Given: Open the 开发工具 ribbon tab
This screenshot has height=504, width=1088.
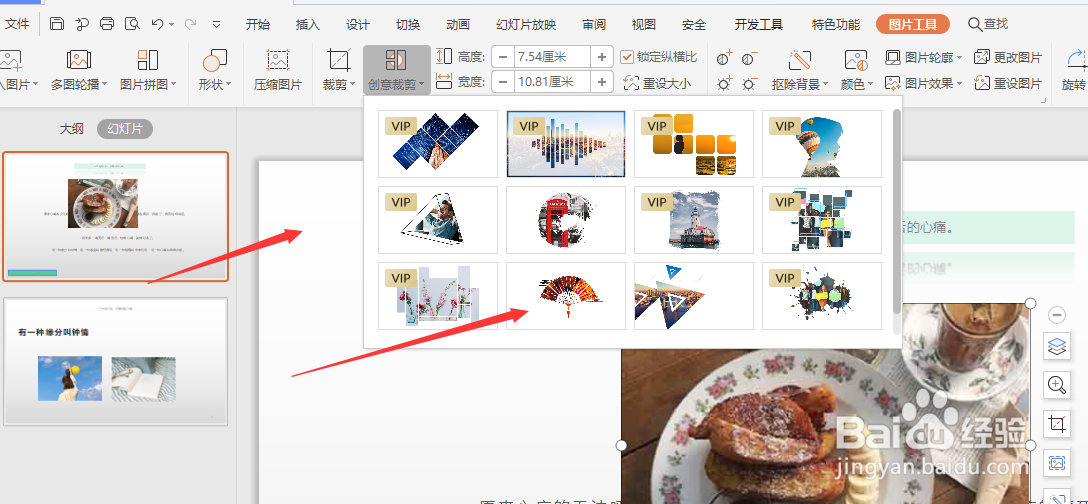Looking at the screenshot, I should (x=759, y=24).
